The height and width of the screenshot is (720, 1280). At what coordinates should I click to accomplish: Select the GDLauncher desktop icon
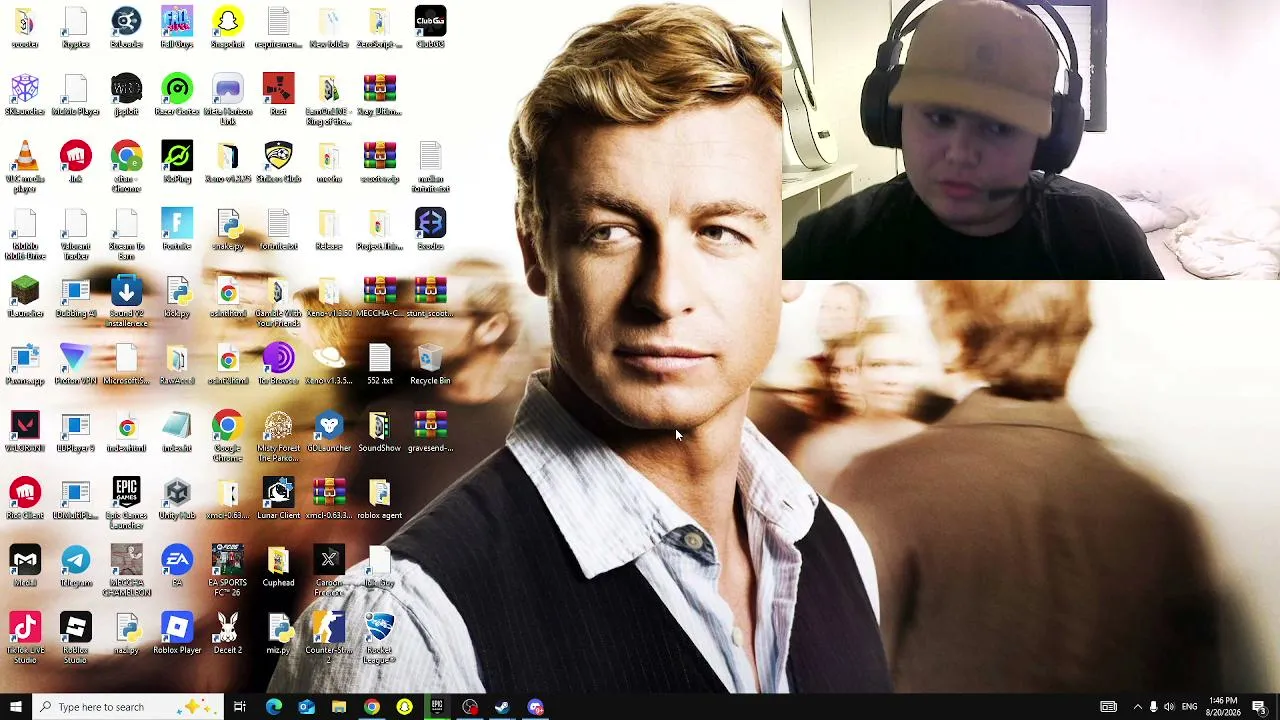(329, 432)
